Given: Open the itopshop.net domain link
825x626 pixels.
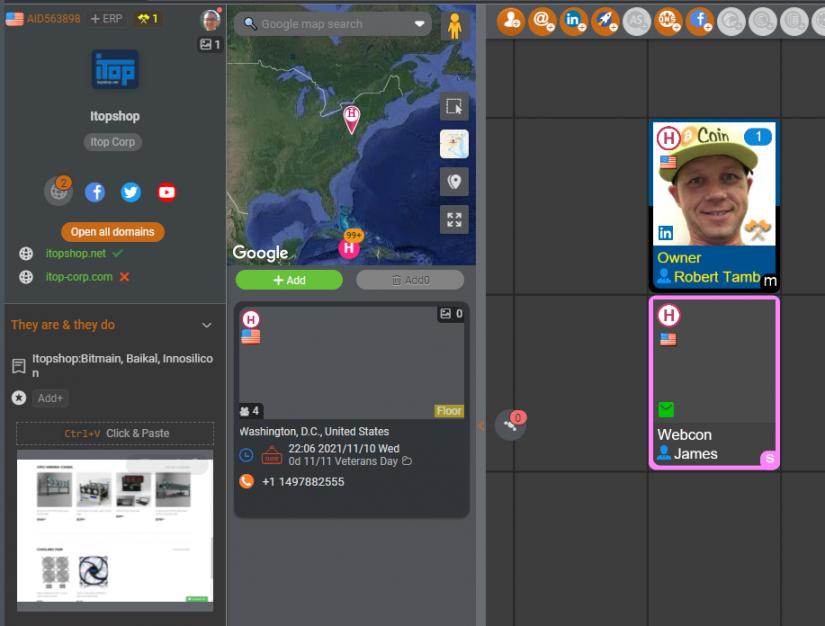Looking at the screenshot, I should coord(76,254).
